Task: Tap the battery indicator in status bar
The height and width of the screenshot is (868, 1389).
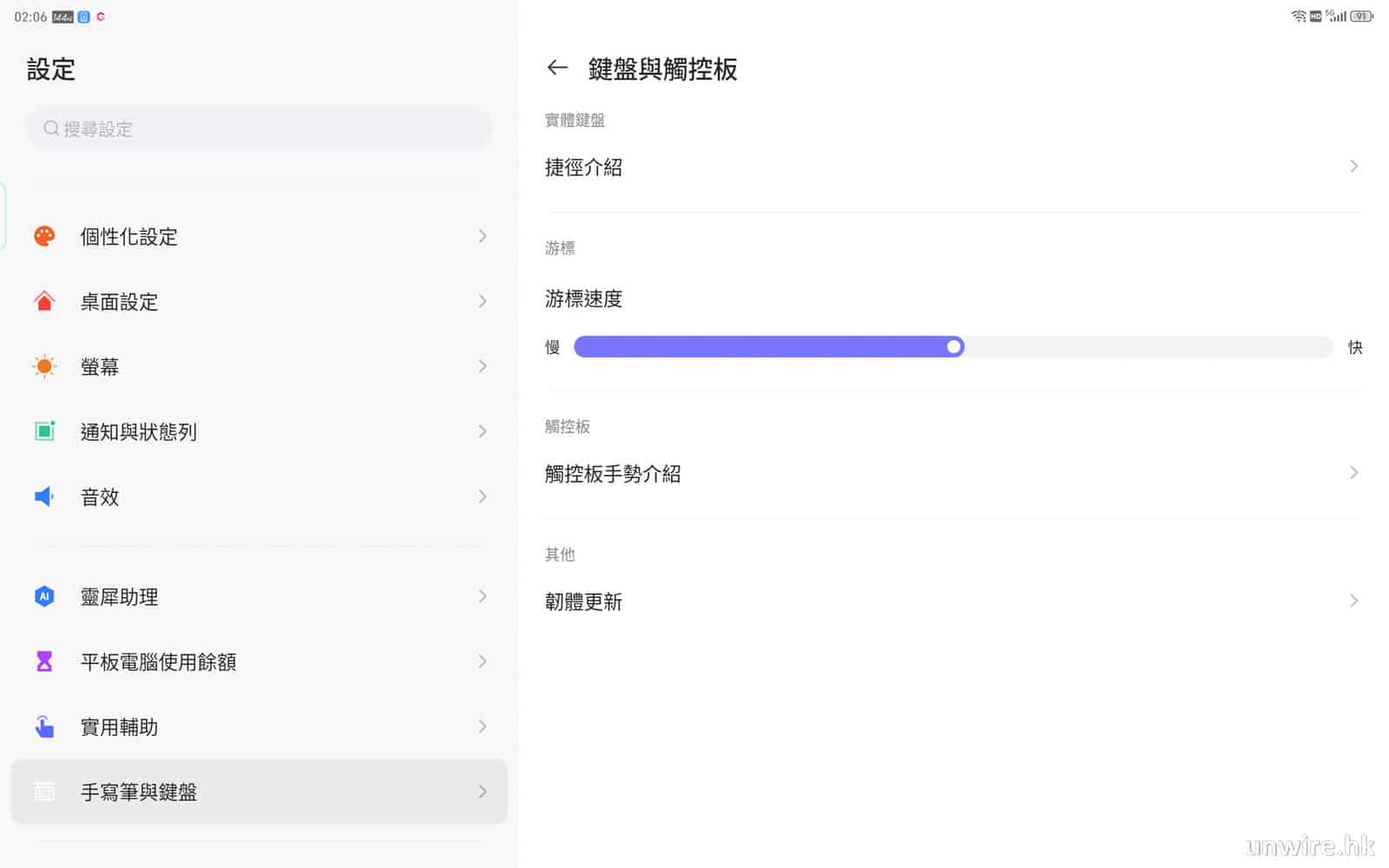Action: (x=1361, y=16)
